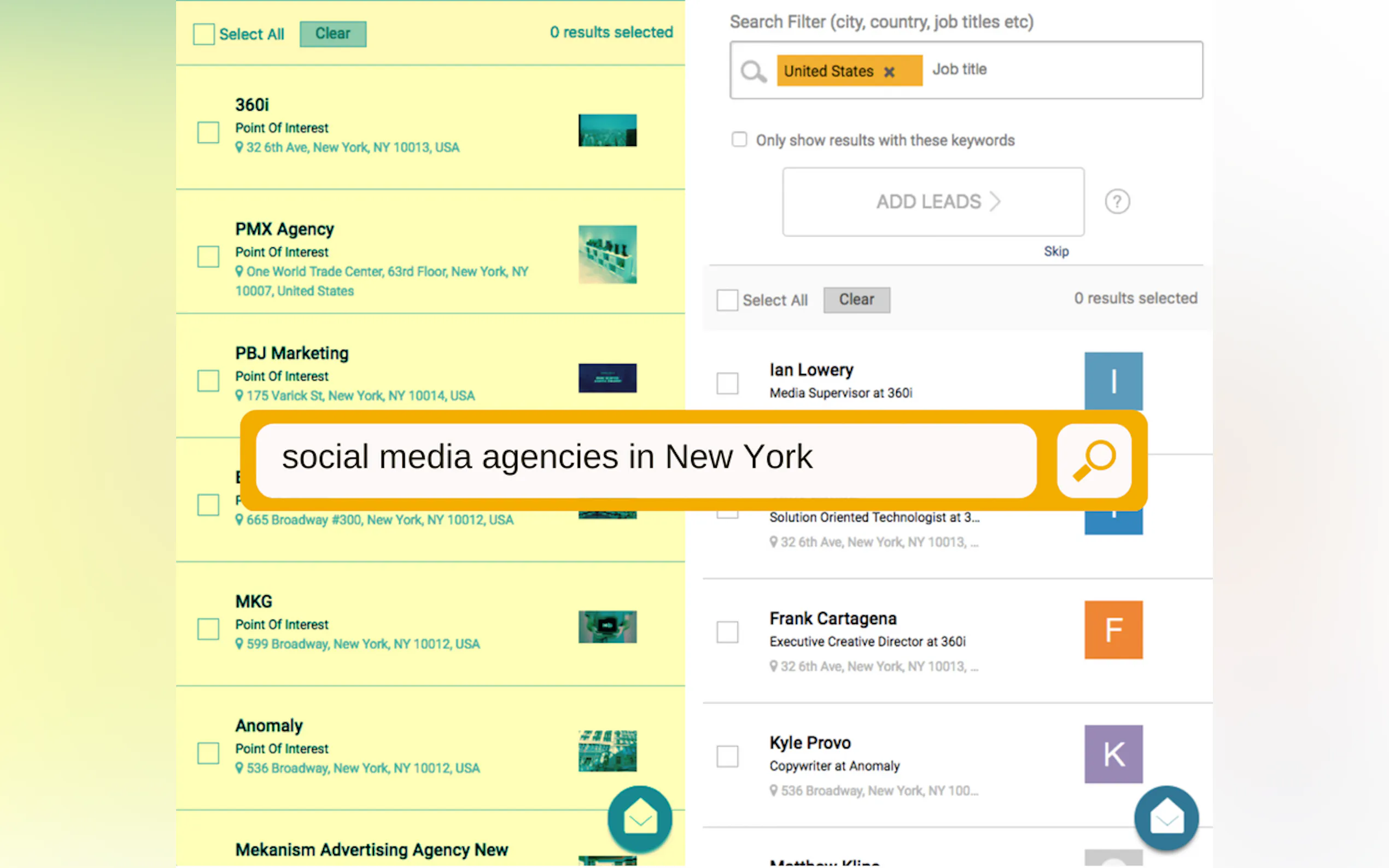This screenshot has height=868, width=1389.
Task: Click the map pin icon beside 599 Broadway
Action: pyautogui.click(x=240, y=644)
